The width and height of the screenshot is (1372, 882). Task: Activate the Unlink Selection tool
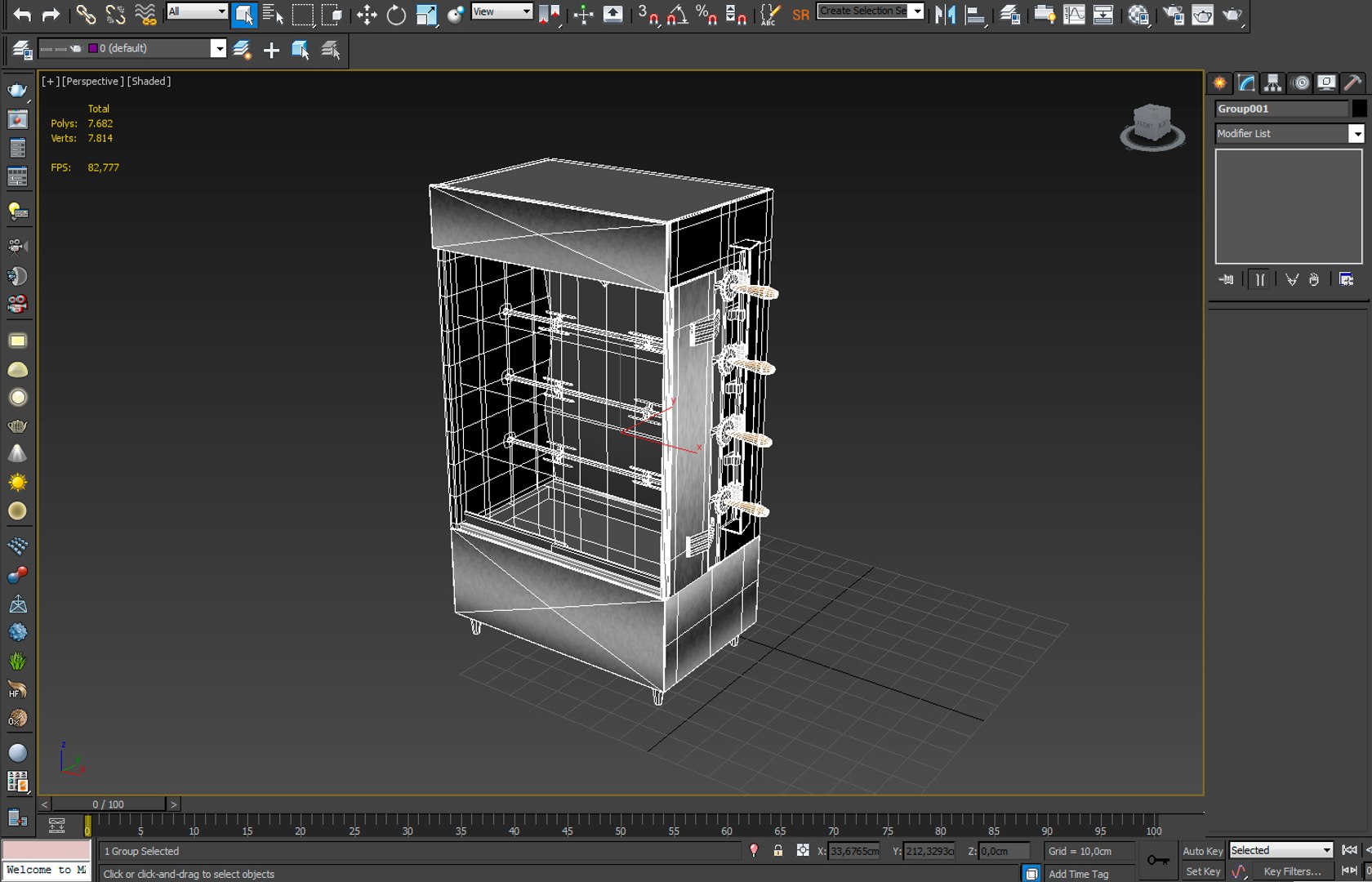115,14
